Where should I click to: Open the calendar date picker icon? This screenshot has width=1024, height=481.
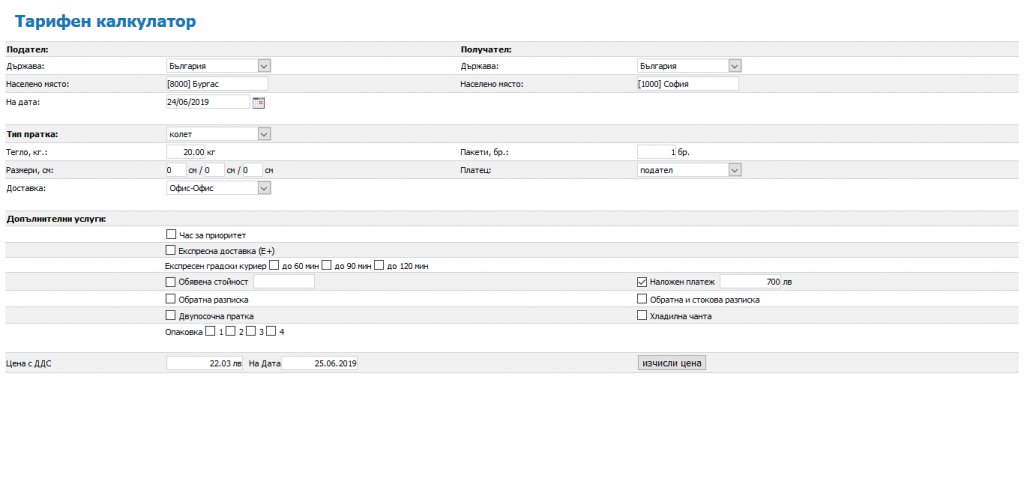pos(258,102)
